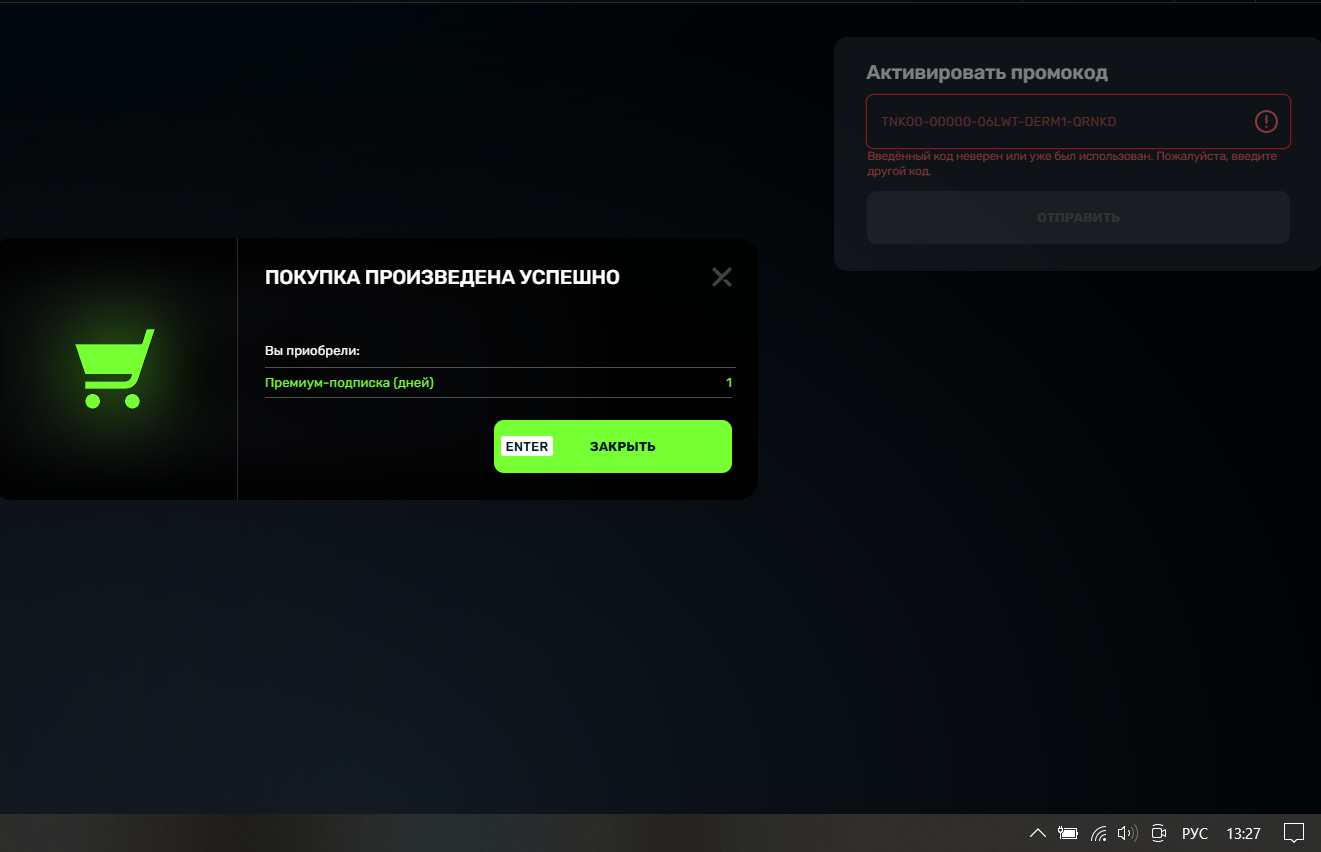Click the green ЗАКРЫТЬ button
1321x852 pixels.
pos(613,446)
